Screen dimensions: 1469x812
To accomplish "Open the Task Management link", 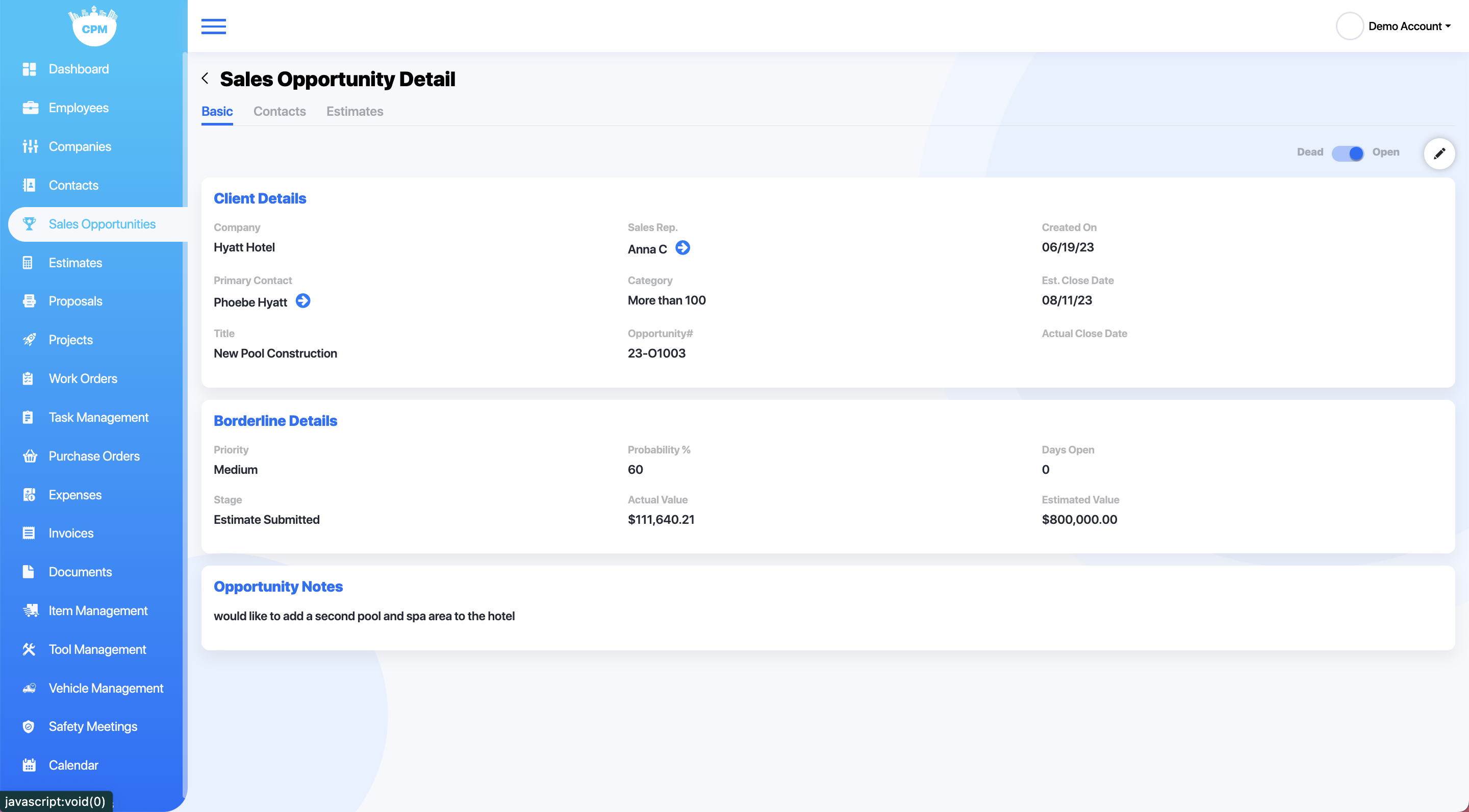I will (x=98, y=417).
